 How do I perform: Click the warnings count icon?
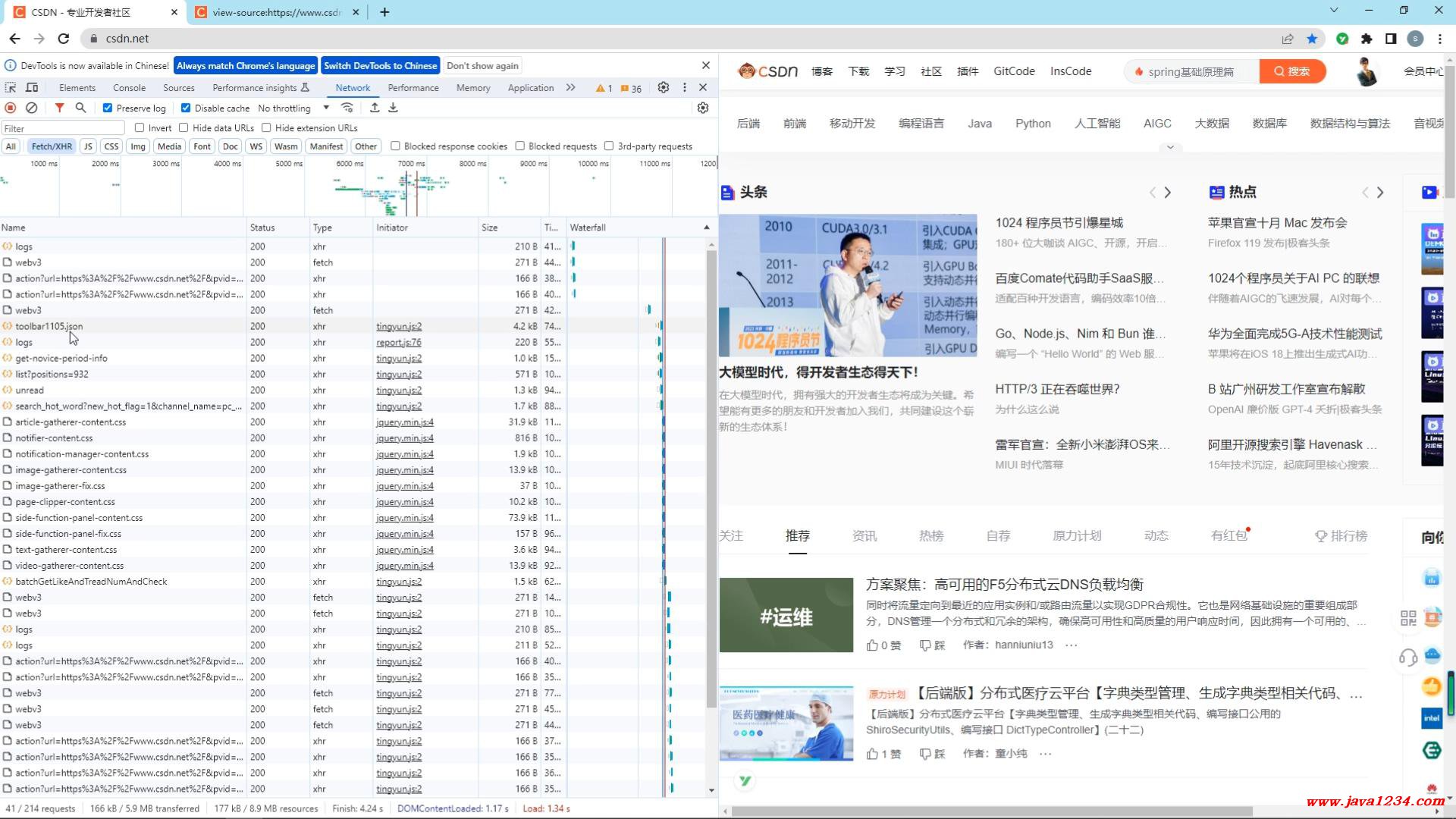click(604, 88)
